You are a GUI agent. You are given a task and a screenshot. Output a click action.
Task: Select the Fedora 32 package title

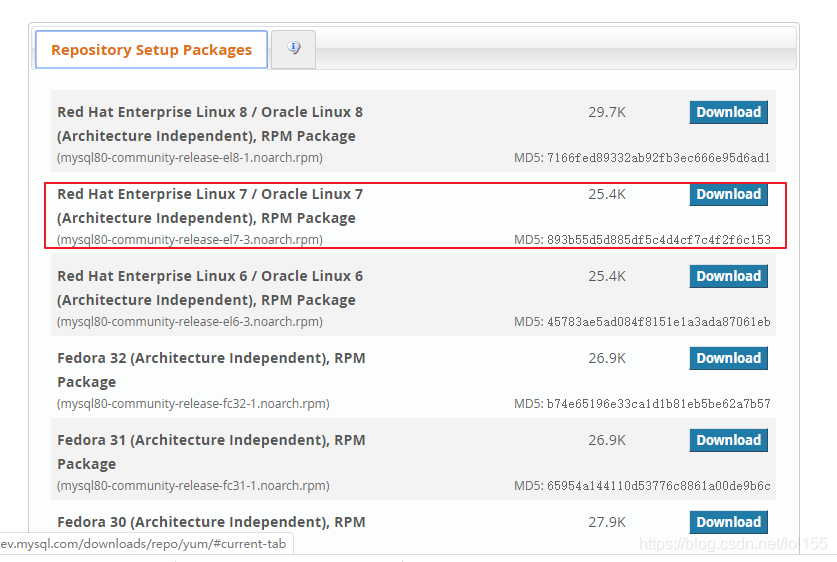[x=211, y=370]
